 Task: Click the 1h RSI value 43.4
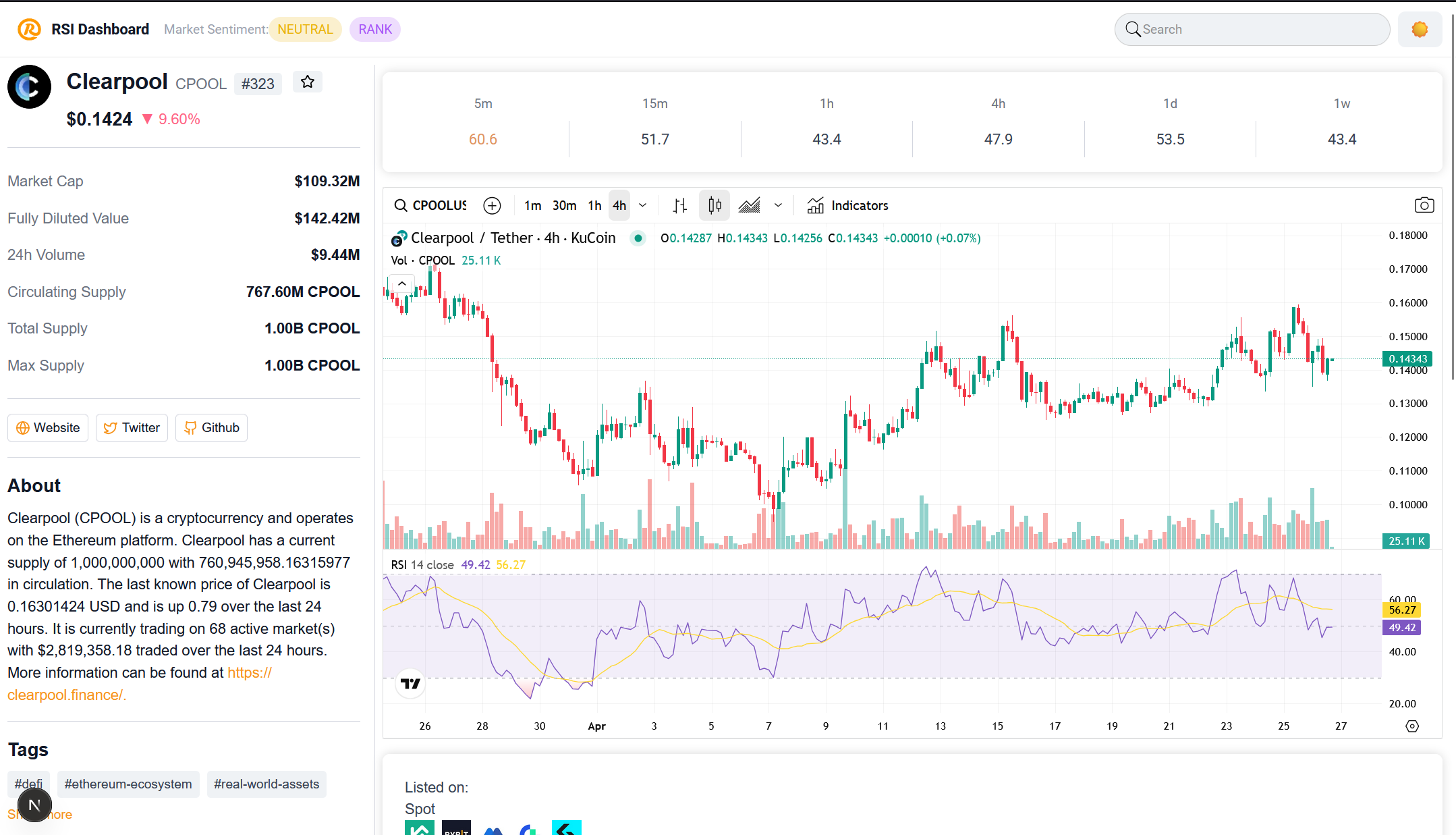tap(827, 139)
